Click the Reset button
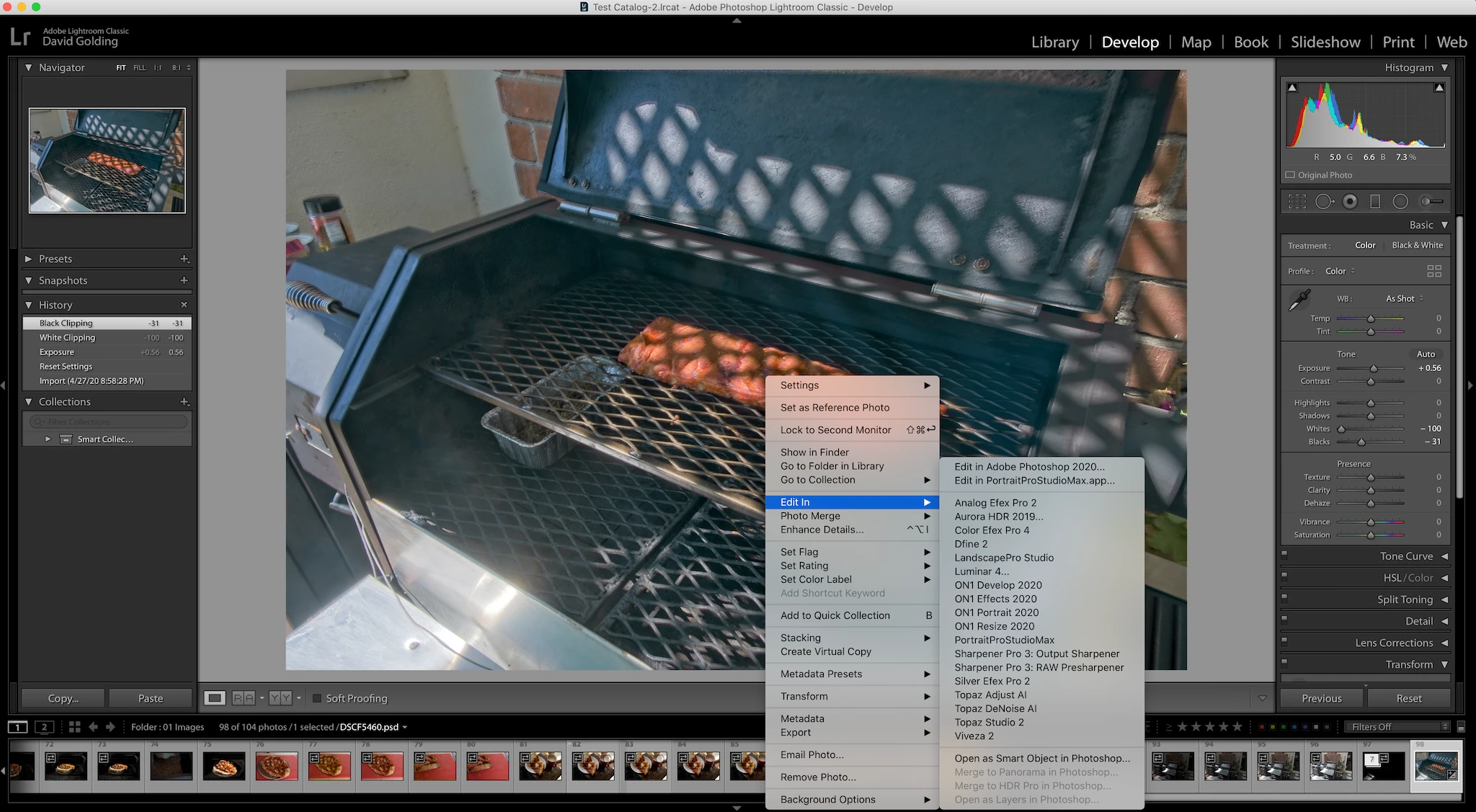Screen dimensions: 1476x812 pos(1408,698)
